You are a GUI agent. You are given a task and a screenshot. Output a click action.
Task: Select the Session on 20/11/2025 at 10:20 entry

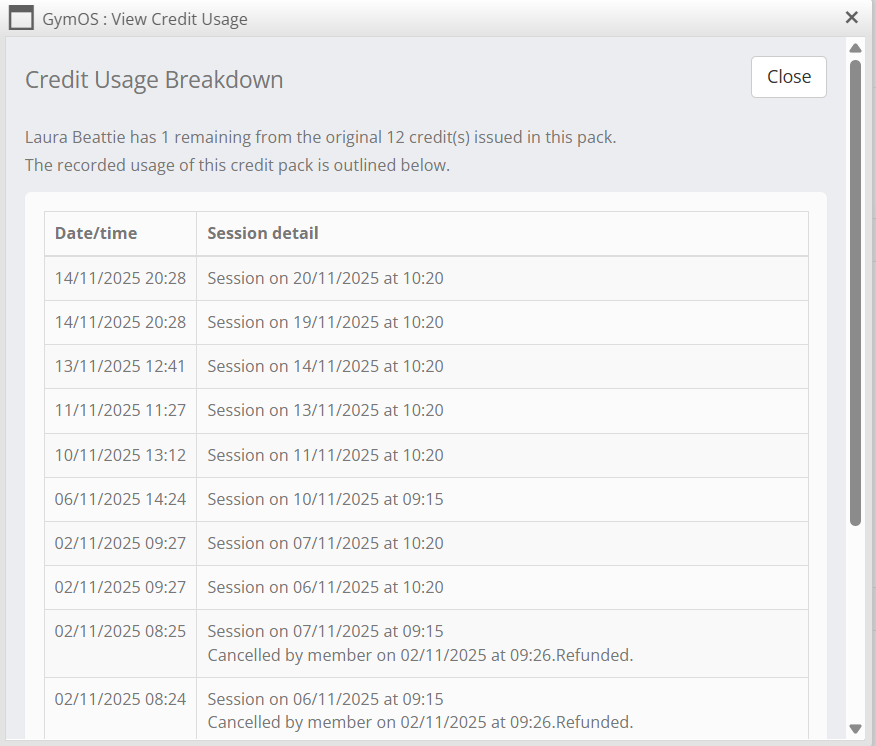pyautogui.click(x=325, y=278)
